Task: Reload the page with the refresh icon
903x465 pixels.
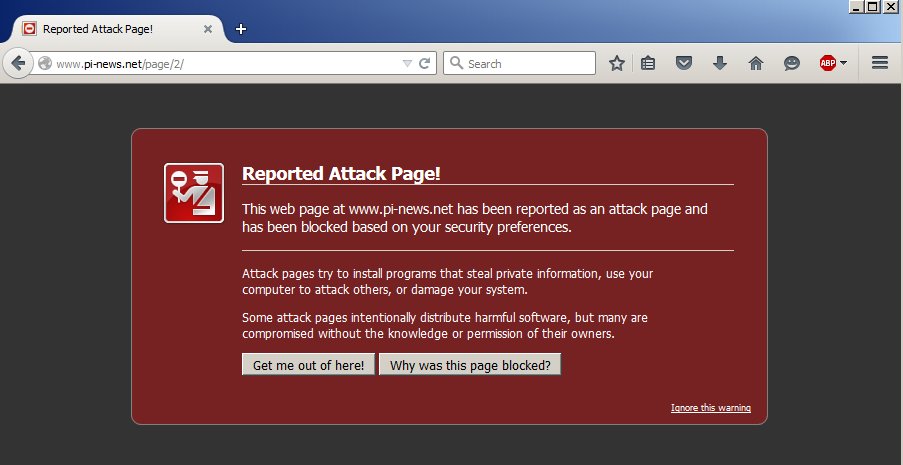Action: coord(424,63)
